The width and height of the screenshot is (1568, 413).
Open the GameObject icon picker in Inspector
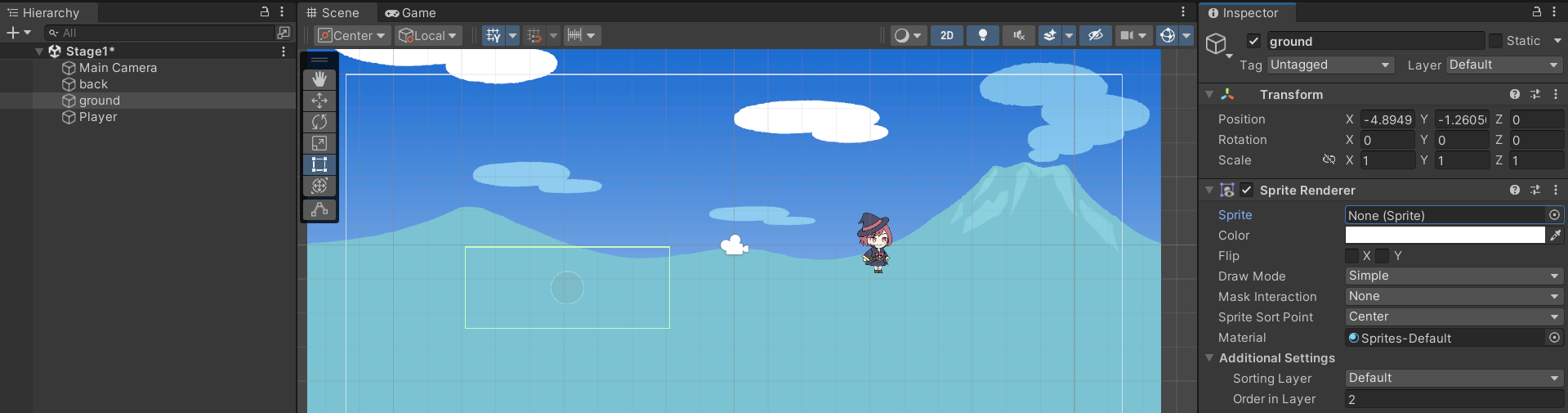[x=1219, y=45]
